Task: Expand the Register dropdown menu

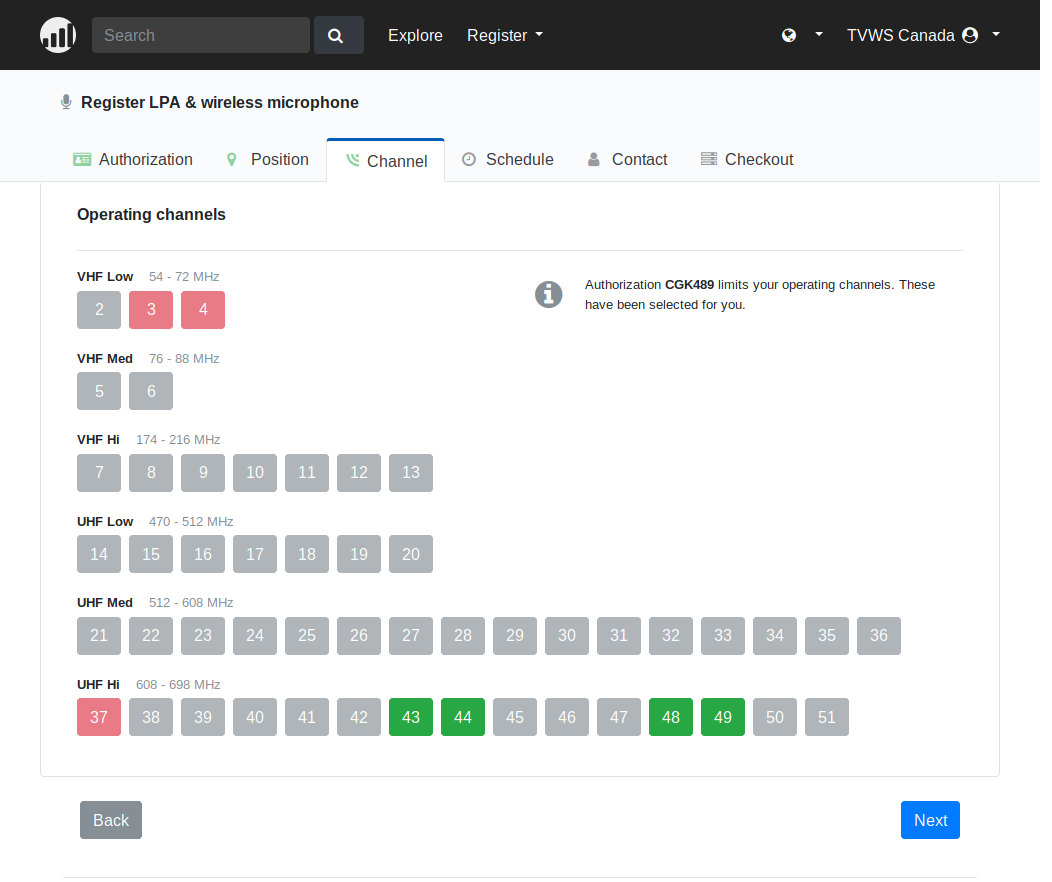Action: [x=505, y=35]
